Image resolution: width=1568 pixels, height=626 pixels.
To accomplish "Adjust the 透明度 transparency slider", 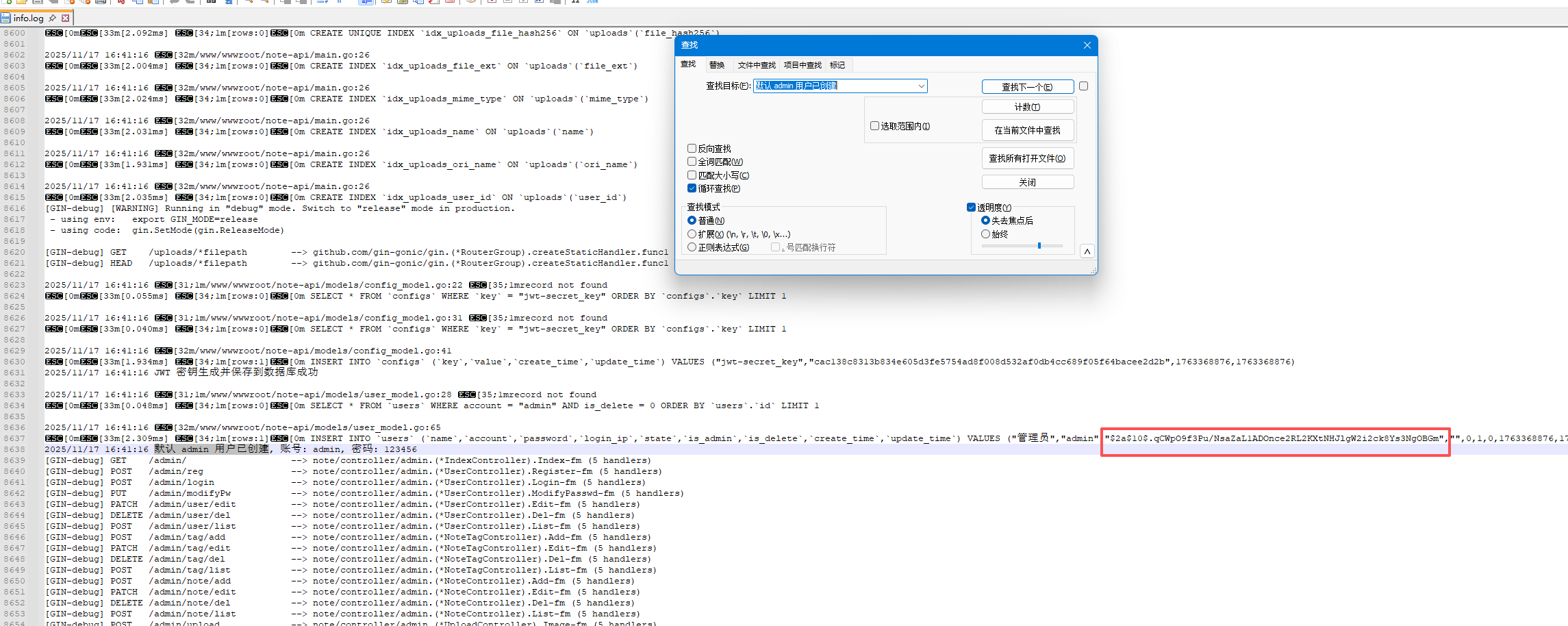I will point(1039,245).
